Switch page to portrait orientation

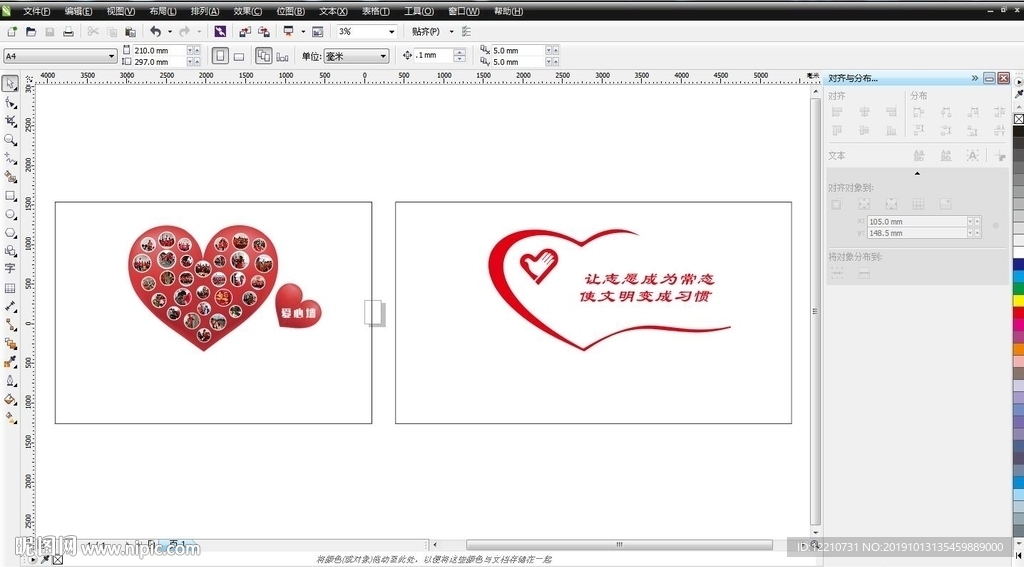pos(220,56)
